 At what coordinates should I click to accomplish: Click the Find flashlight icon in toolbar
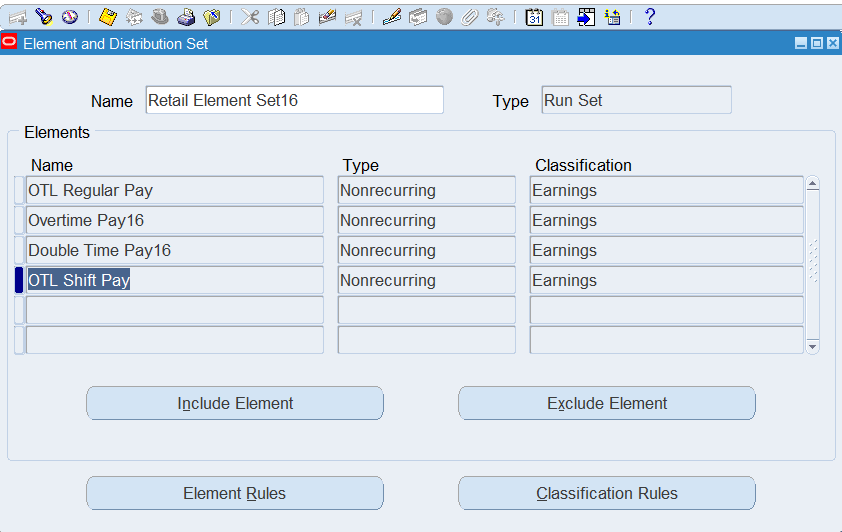pyautogui.click(x=43, y=17)
